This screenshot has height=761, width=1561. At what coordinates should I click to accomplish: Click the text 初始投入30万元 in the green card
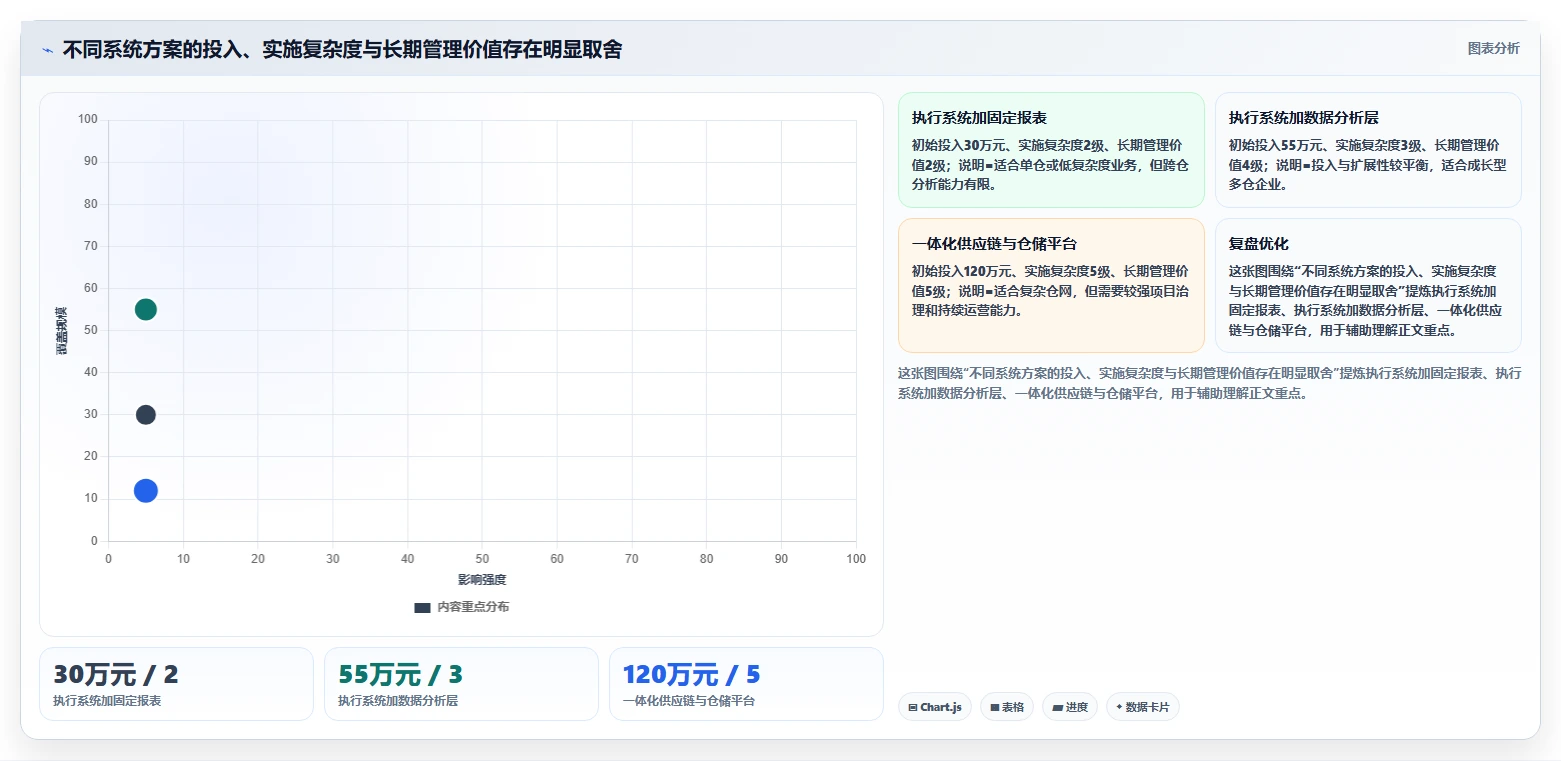coord(959,145)
